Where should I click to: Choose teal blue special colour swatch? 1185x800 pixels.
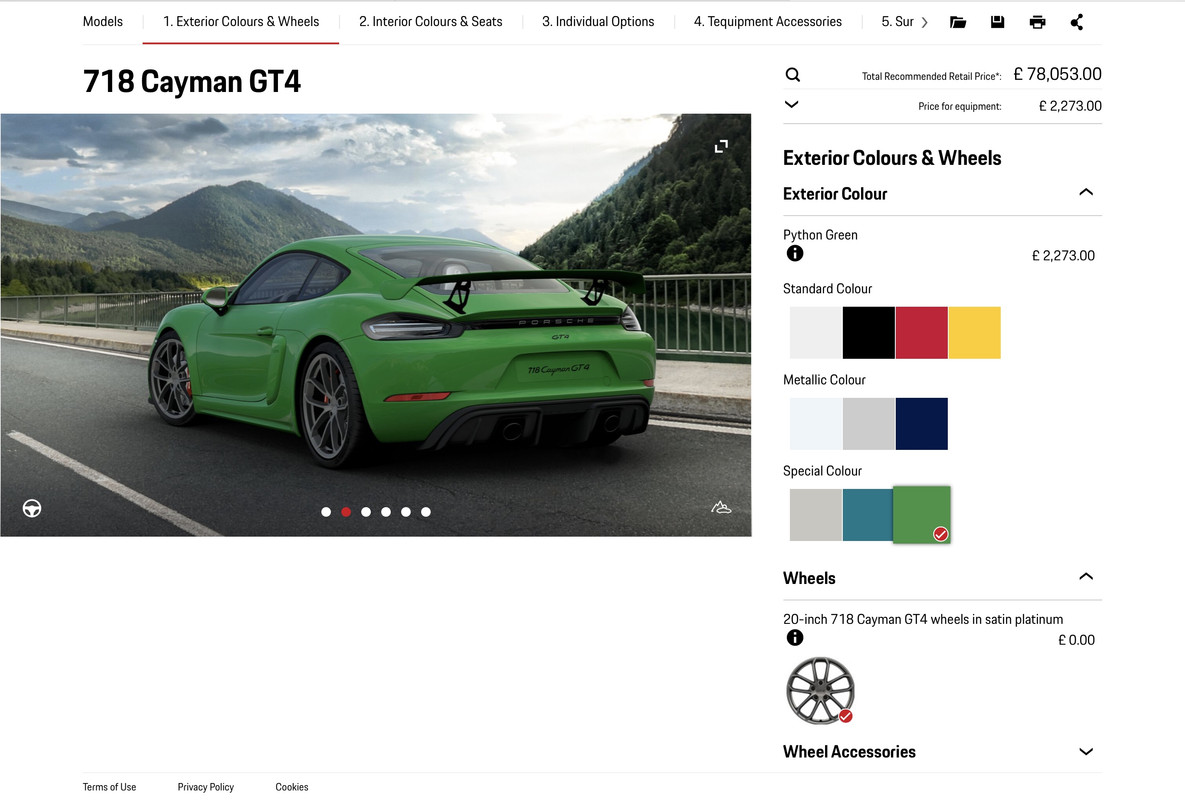tap(868, 514)
